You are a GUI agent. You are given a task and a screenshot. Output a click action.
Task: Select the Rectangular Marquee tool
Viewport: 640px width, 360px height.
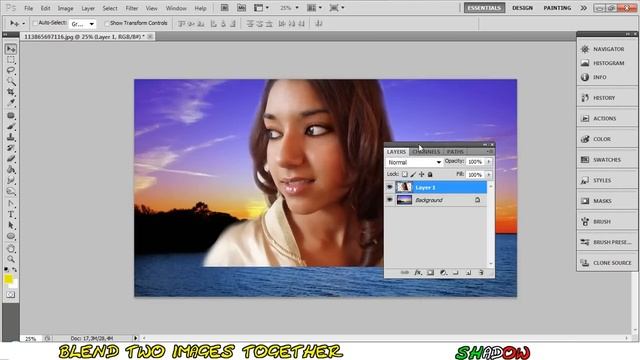(11, 60)
